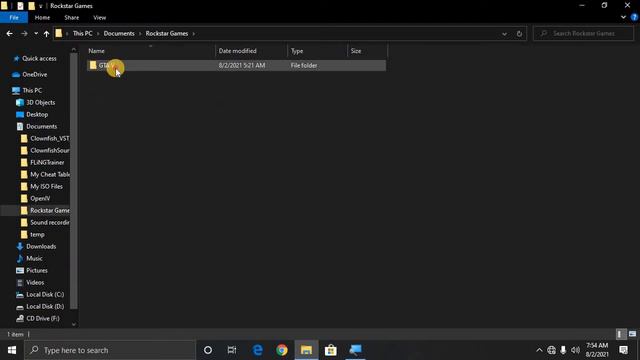This screenshot has width=640, height=360.
Task: Click Rockstar Games in the address bar
Action: coord(167,33)
